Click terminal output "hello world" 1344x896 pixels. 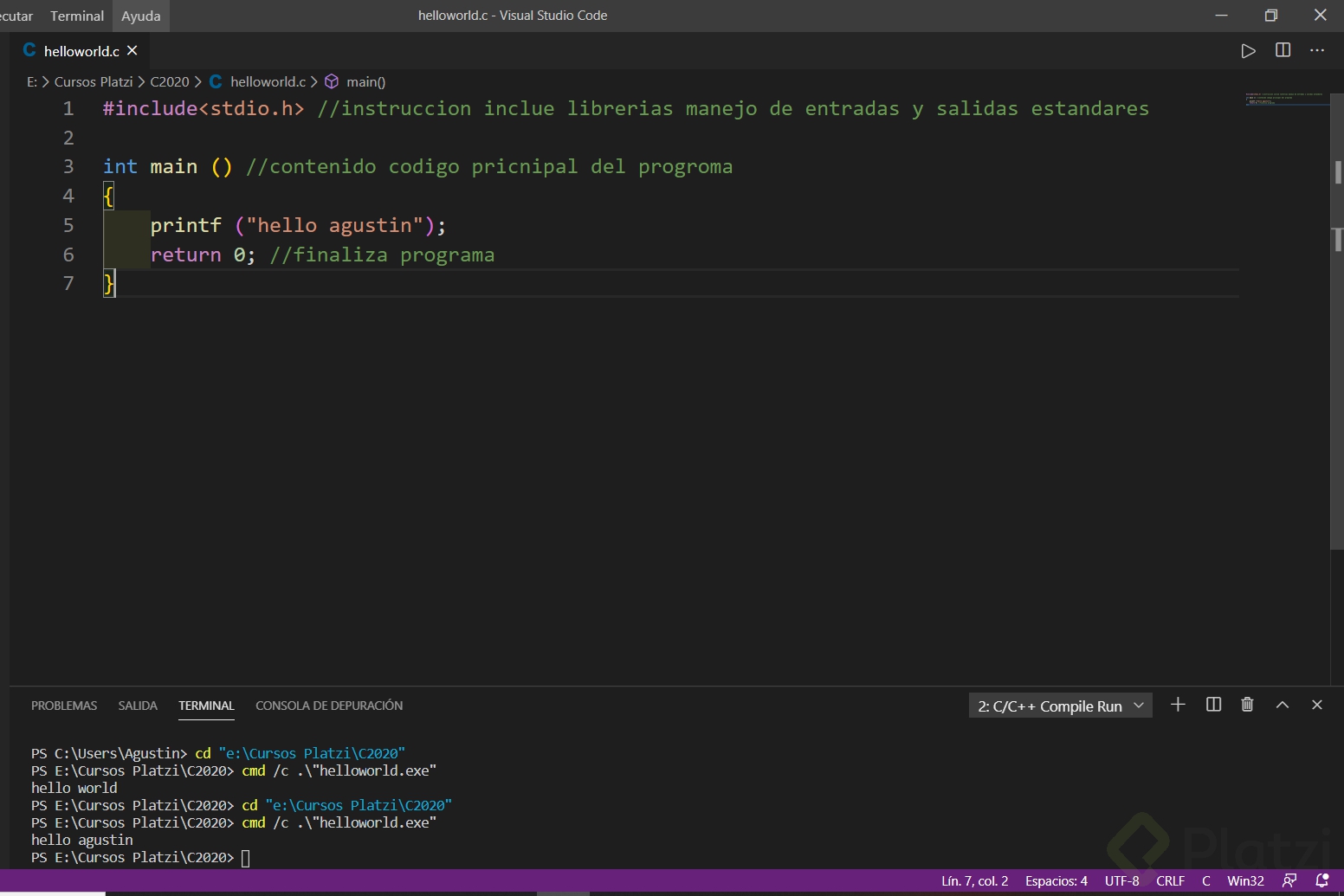pyautogui.click(x=74, y=788)
